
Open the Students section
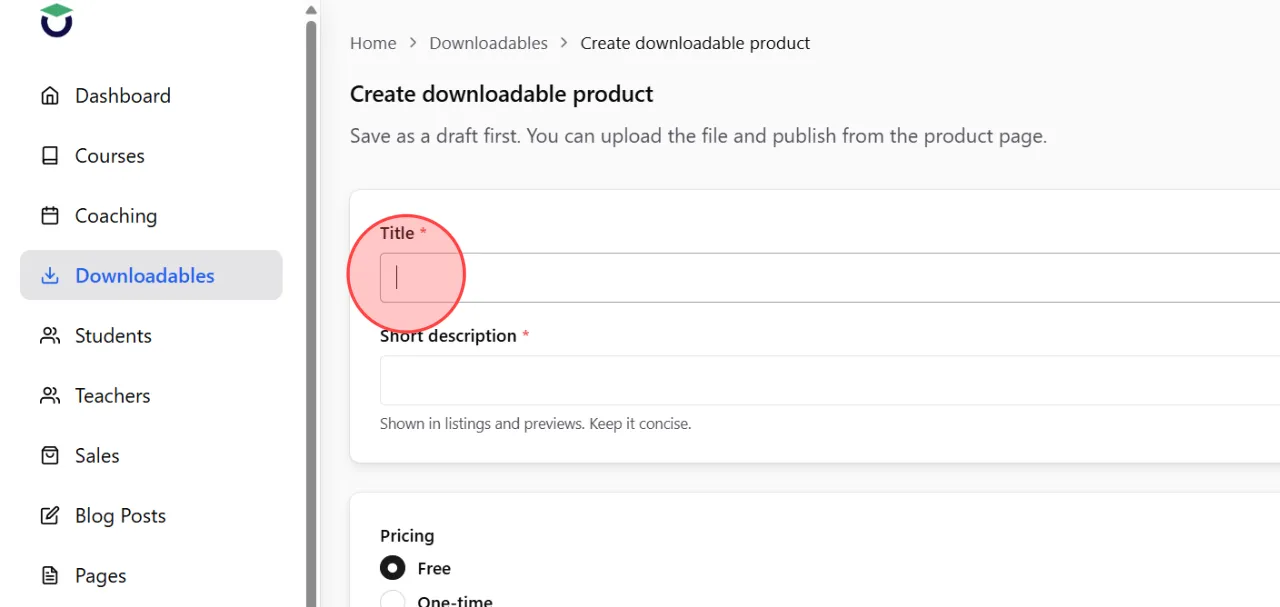[x=151, y=336]
